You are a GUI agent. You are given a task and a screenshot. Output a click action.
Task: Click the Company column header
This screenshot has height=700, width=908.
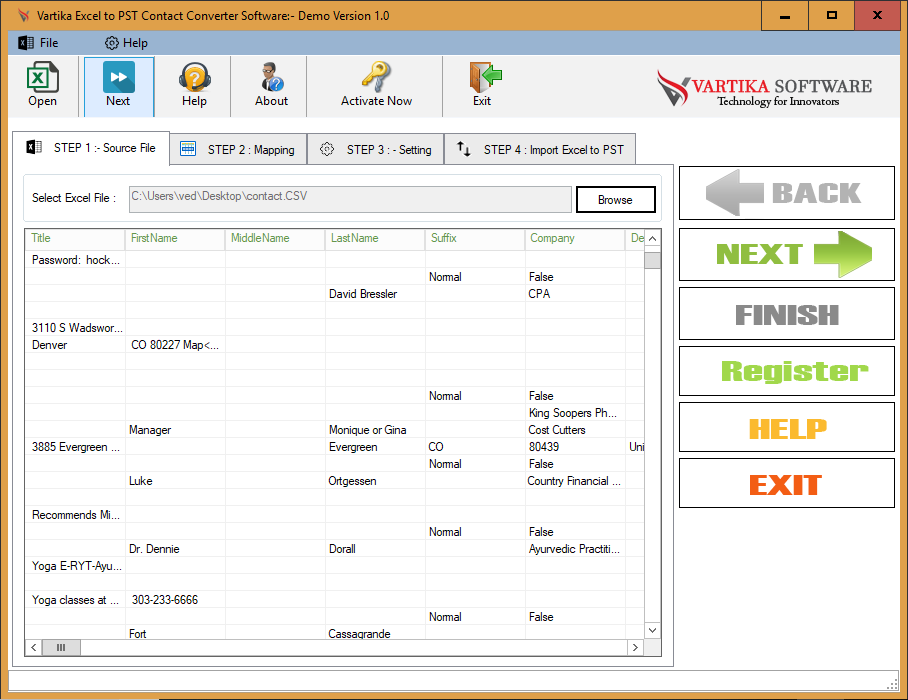coord(576,239)
